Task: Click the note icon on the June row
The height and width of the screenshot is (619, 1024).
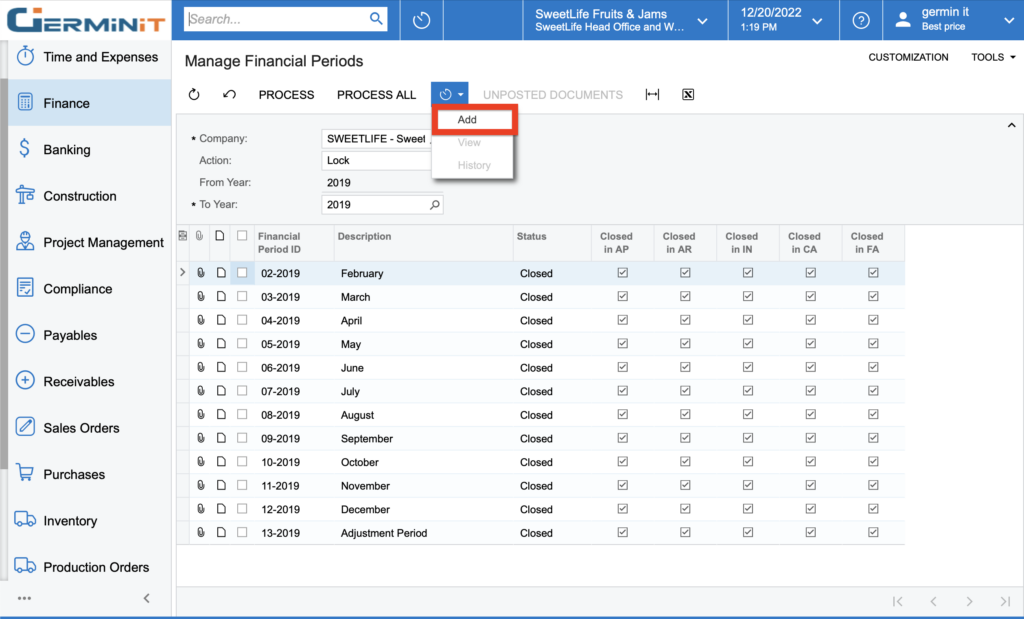Action: (x=221, y=368)
